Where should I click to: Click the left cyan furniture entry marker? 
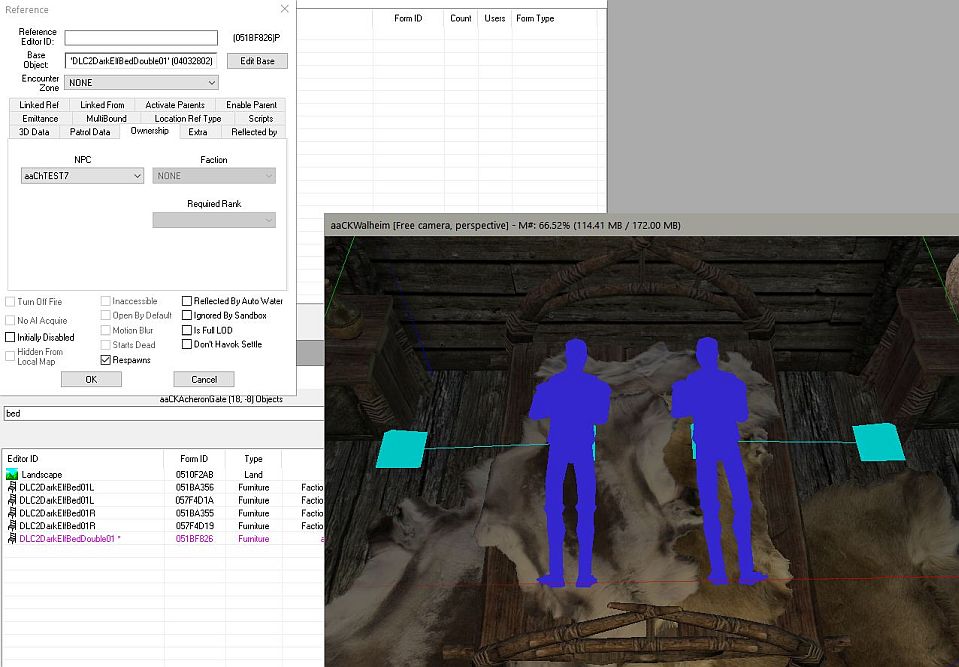(x=402, y=448)
